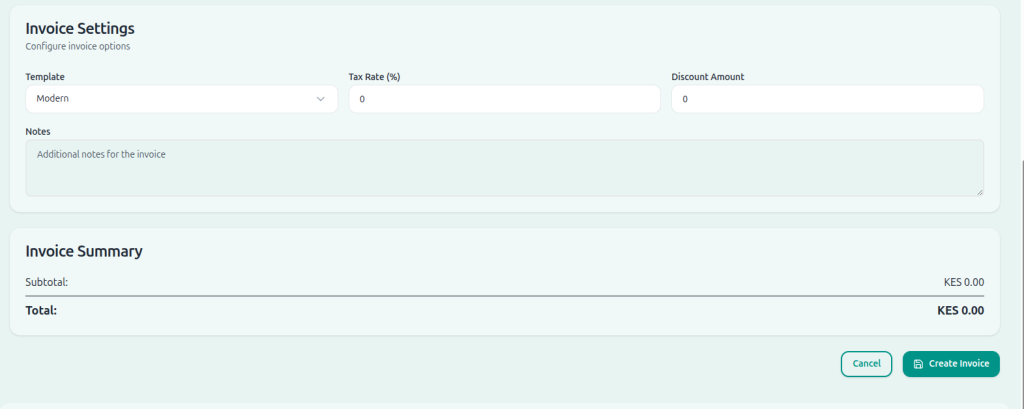Click the 'Subtotal:' label
The image size is (1024, 409).
click(47, 282)
